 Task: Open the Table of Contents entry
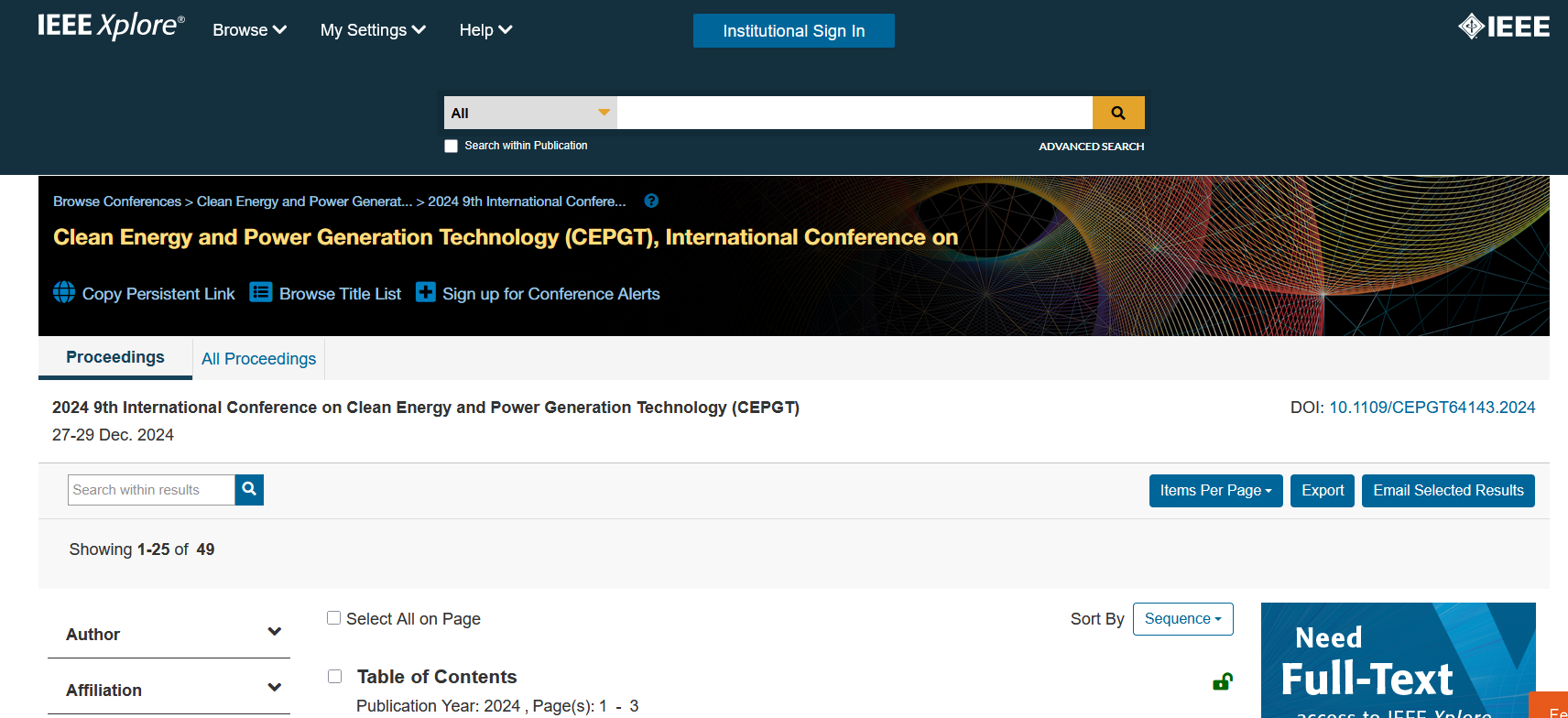point(437,677)
